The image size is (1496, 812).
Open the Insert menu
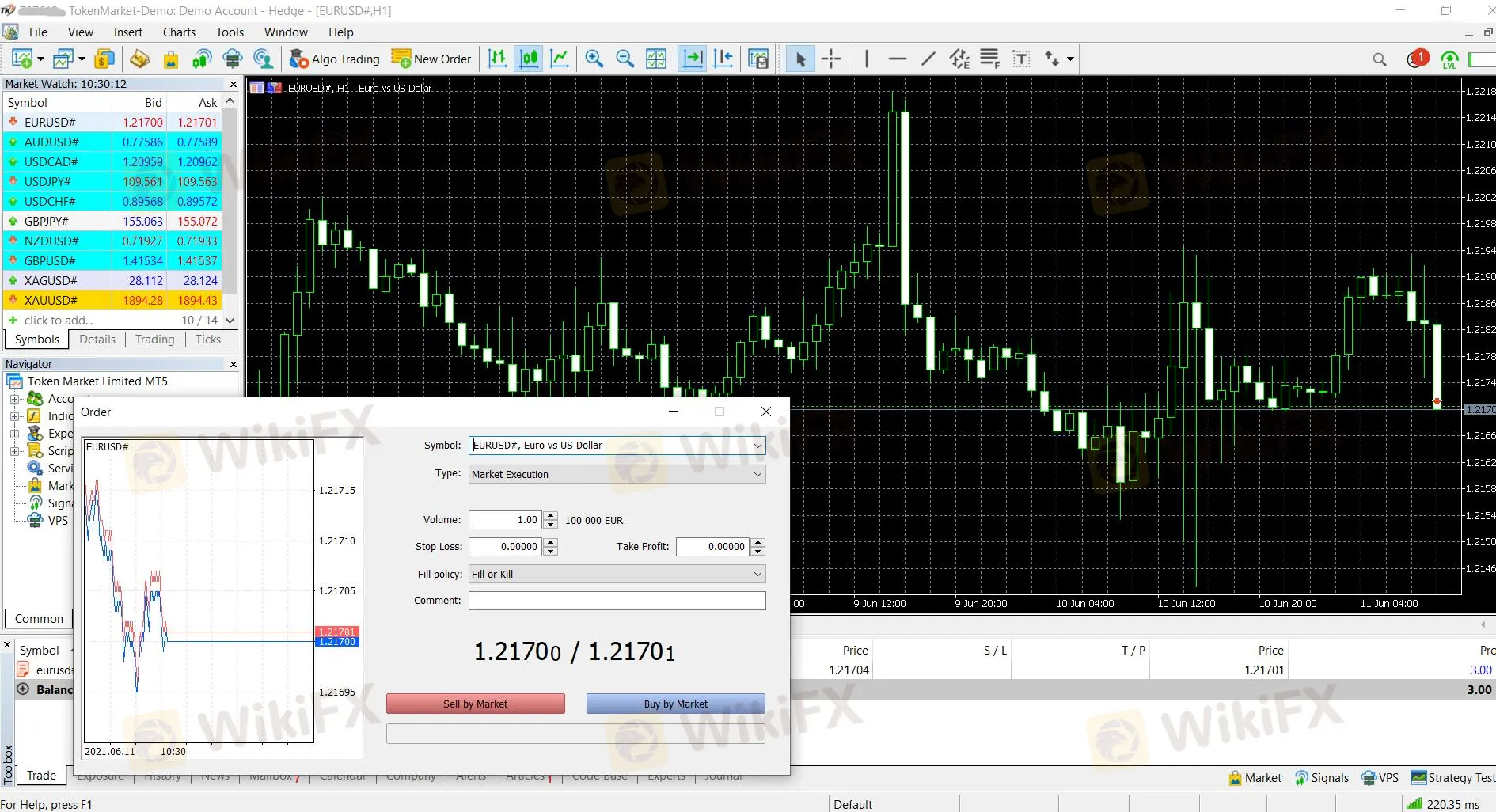click(x=128, y=32)
